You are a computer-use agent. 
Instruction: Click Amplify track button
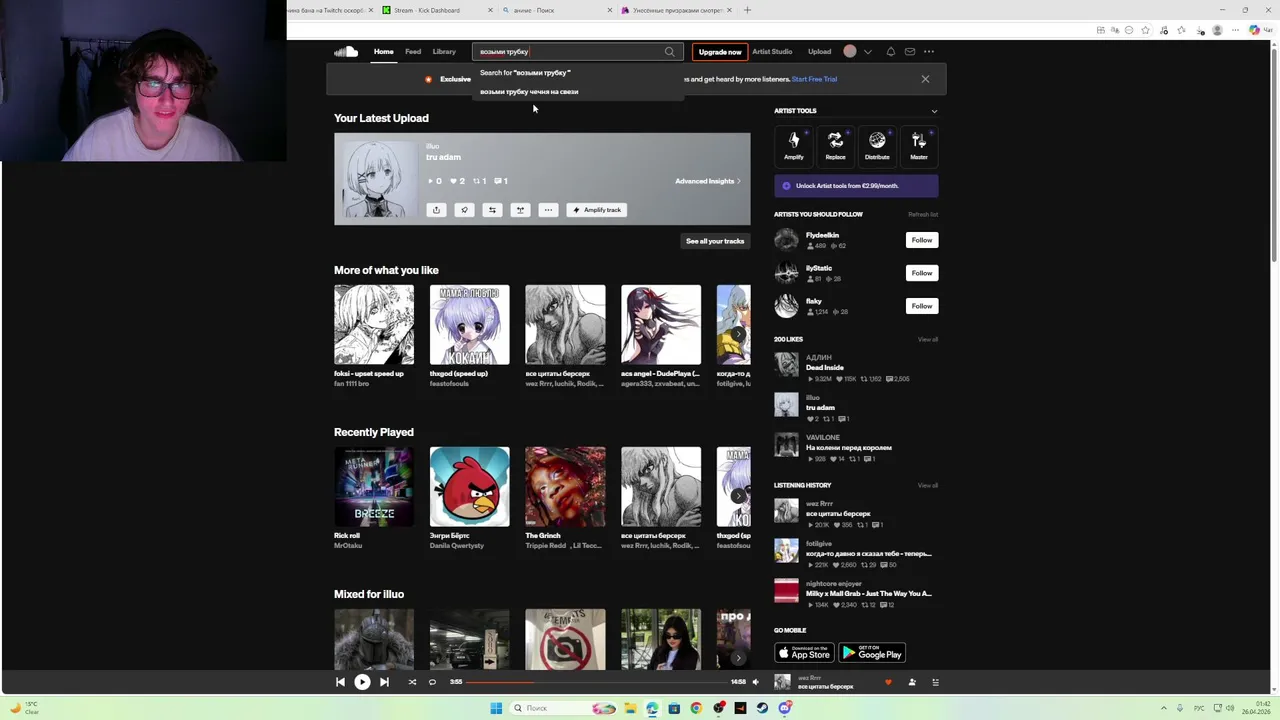tap(597, 210)
